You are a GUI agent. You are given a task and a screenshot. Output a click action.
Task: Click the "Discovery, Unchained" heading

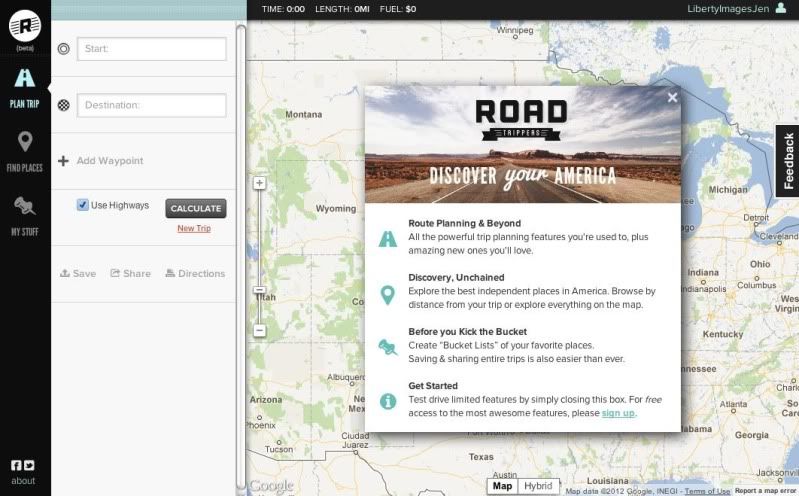456,277
